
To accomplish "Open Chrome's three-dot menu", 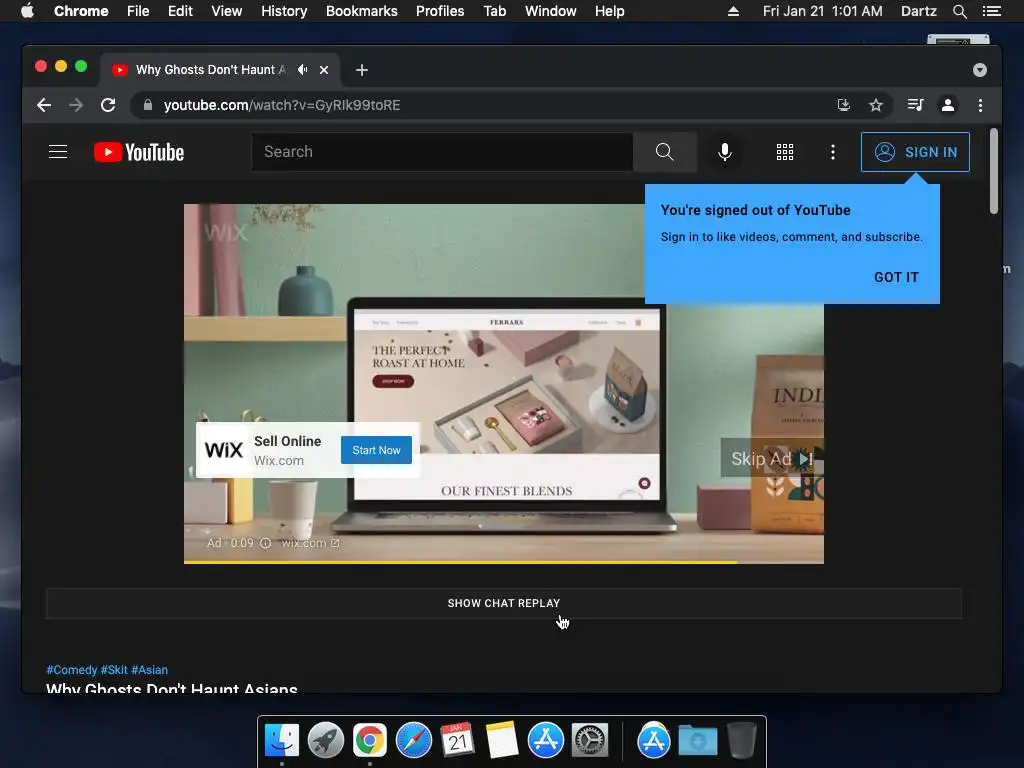I will click(980, 105).
